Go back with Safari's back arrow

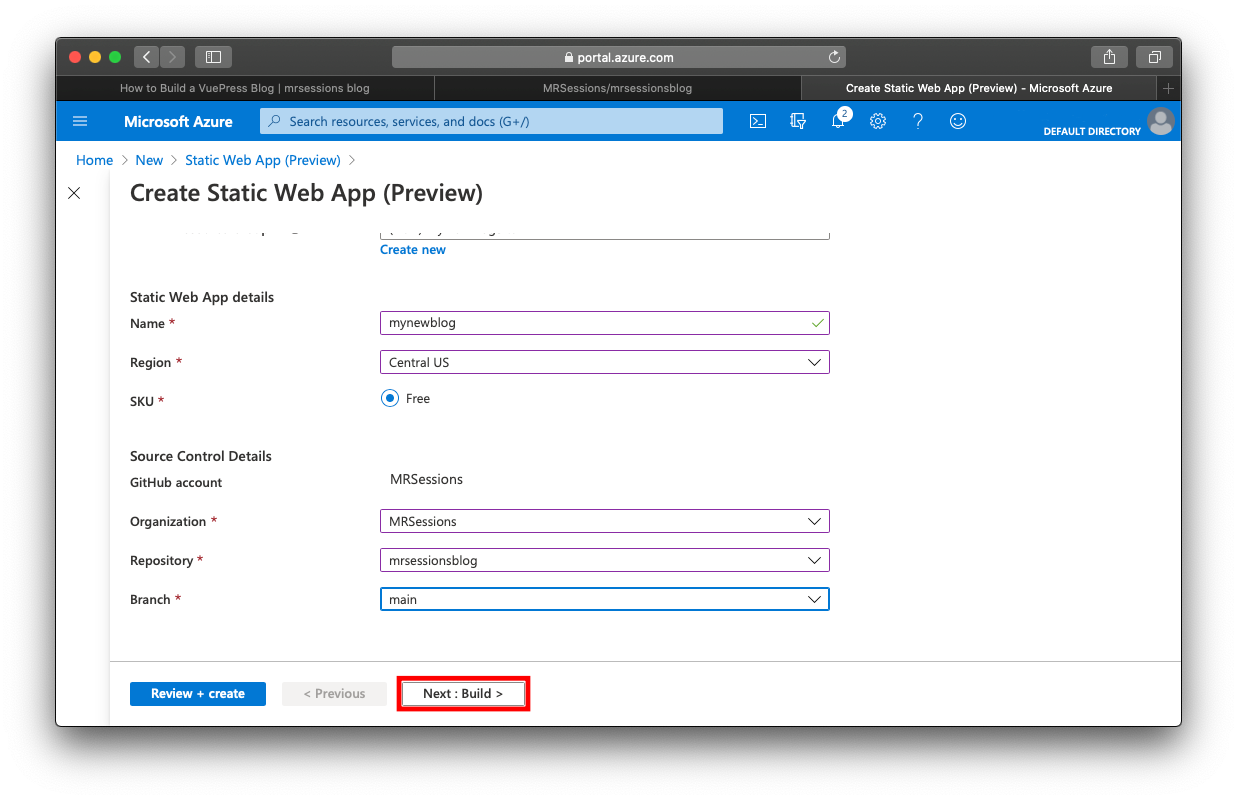tap(147, 57)
